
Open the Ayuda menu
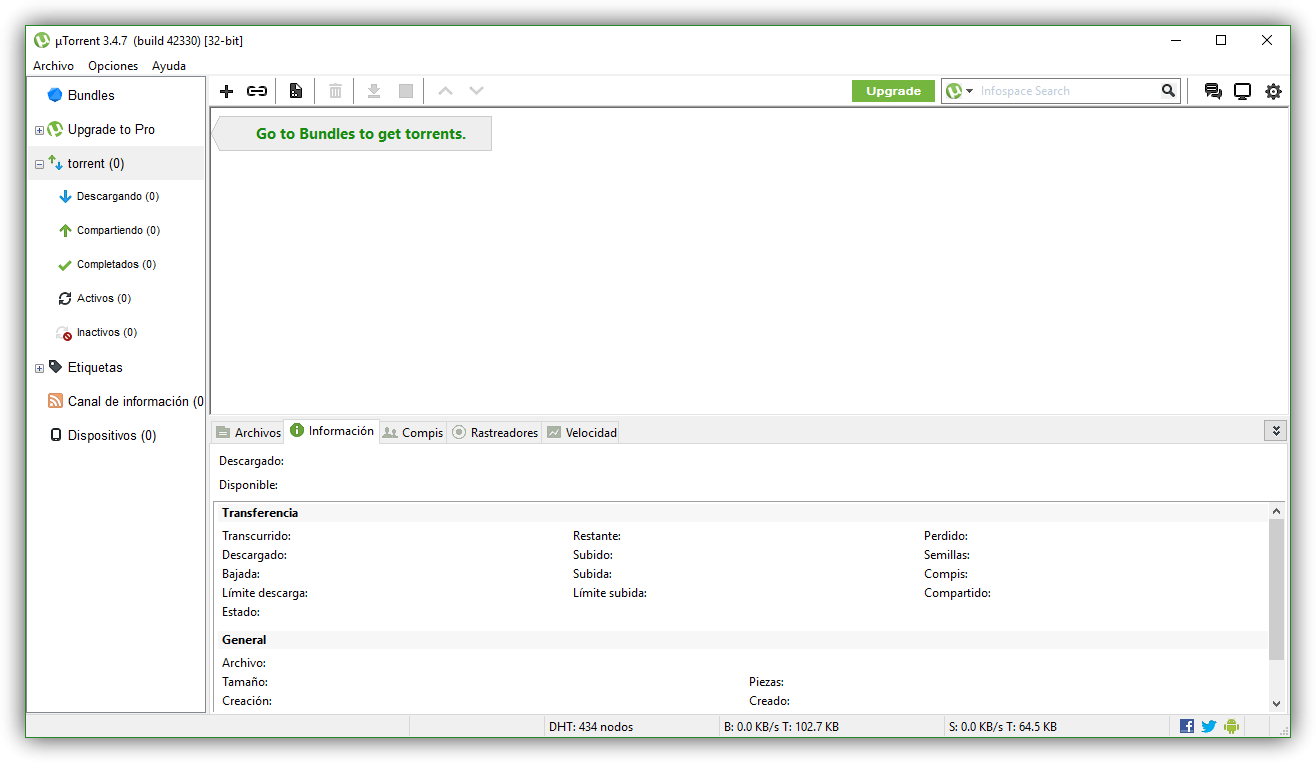[x=169, y=66]
